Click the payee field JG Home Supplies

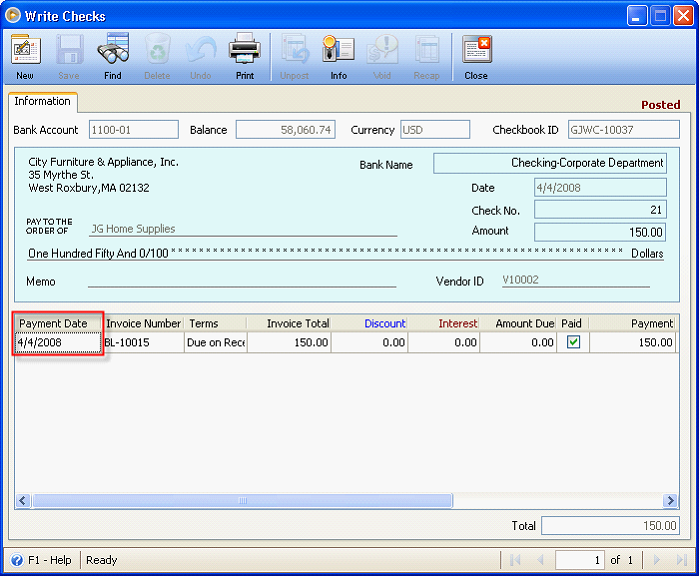click(x=243, y=229)
